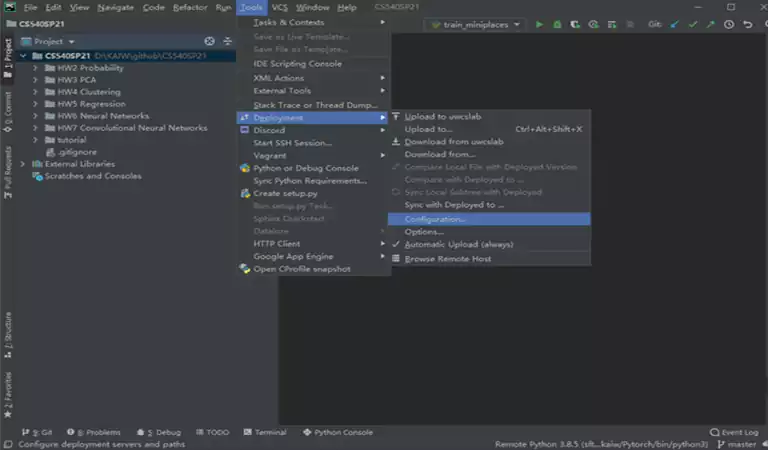Collapse the CS540SP21 root folder
The image size is (768, 450).
(23, 56)
